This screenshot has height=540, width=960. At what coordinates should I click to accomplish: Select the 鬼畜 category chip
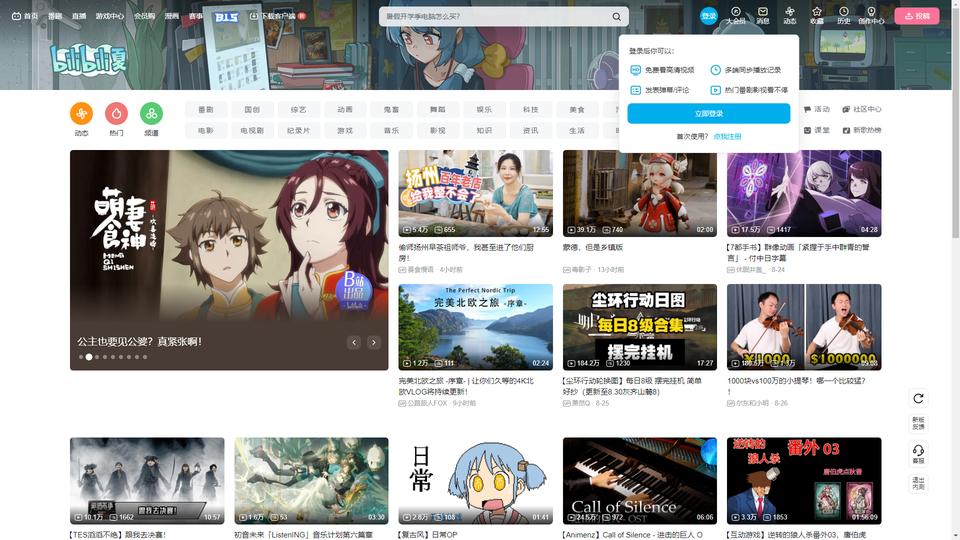[391, 110]
